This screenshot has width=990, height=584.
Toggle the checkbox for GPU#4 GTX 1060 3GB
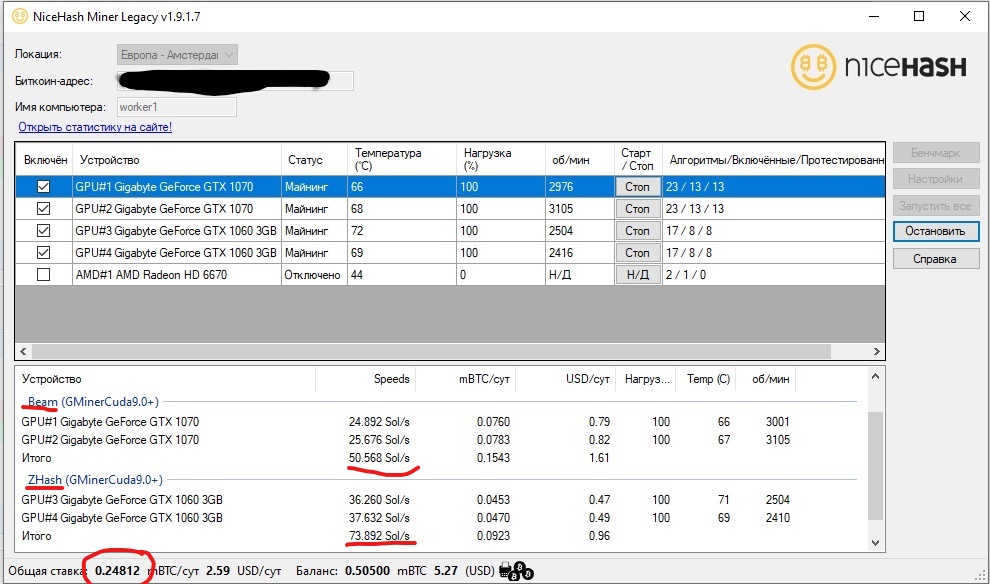pyautogui.click(x=42, y=252)
